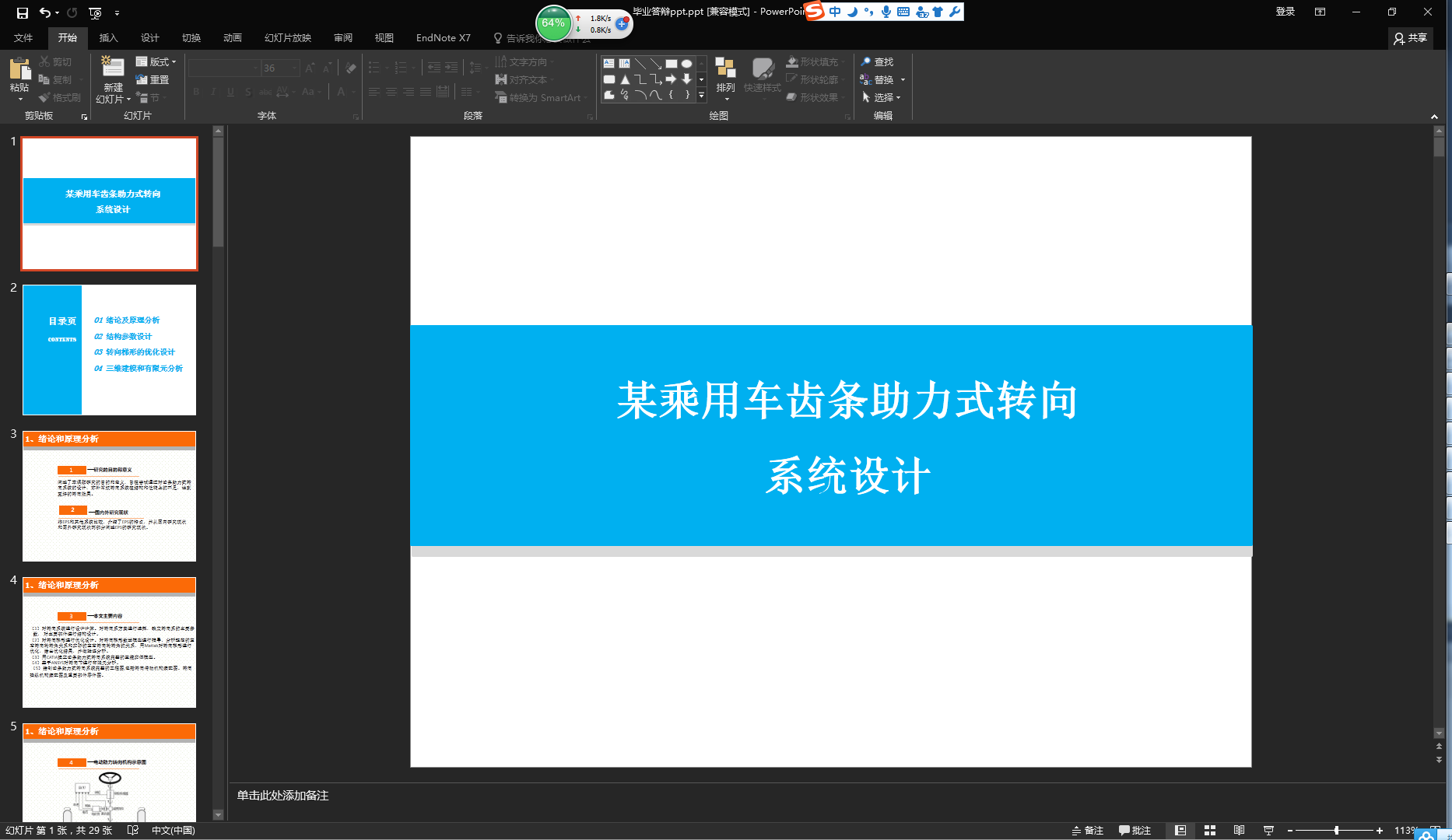Collapse the ribbon with the chevron
Image resolution: width=1452 pixels, height=840 pixels.
point(1434,117)
